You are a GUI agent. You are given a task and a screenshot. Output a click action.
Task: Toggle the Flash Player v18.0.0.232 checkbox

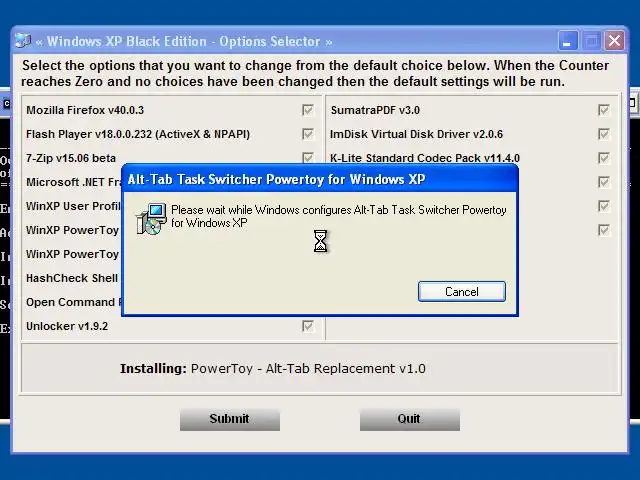pyautogui.click(x=308, y=134)
